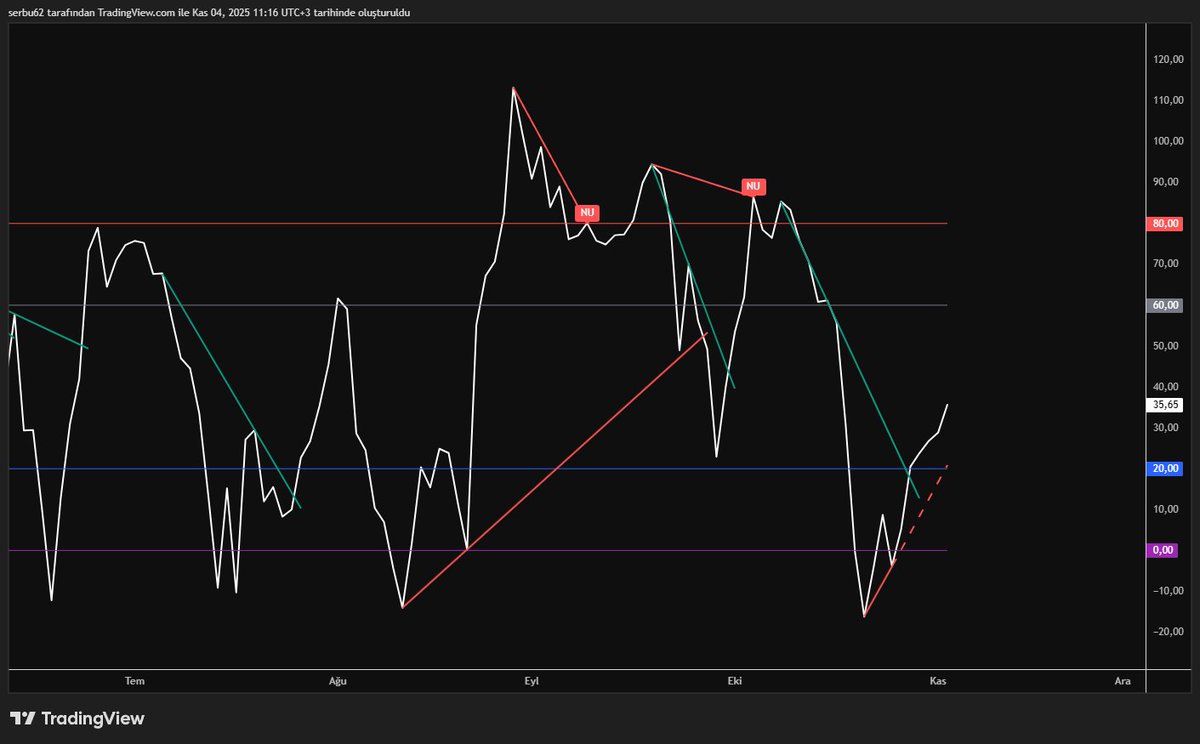Click the TradingView logo
The width and height of the screenshot is (1200, 744).
[x=77, y=718]
